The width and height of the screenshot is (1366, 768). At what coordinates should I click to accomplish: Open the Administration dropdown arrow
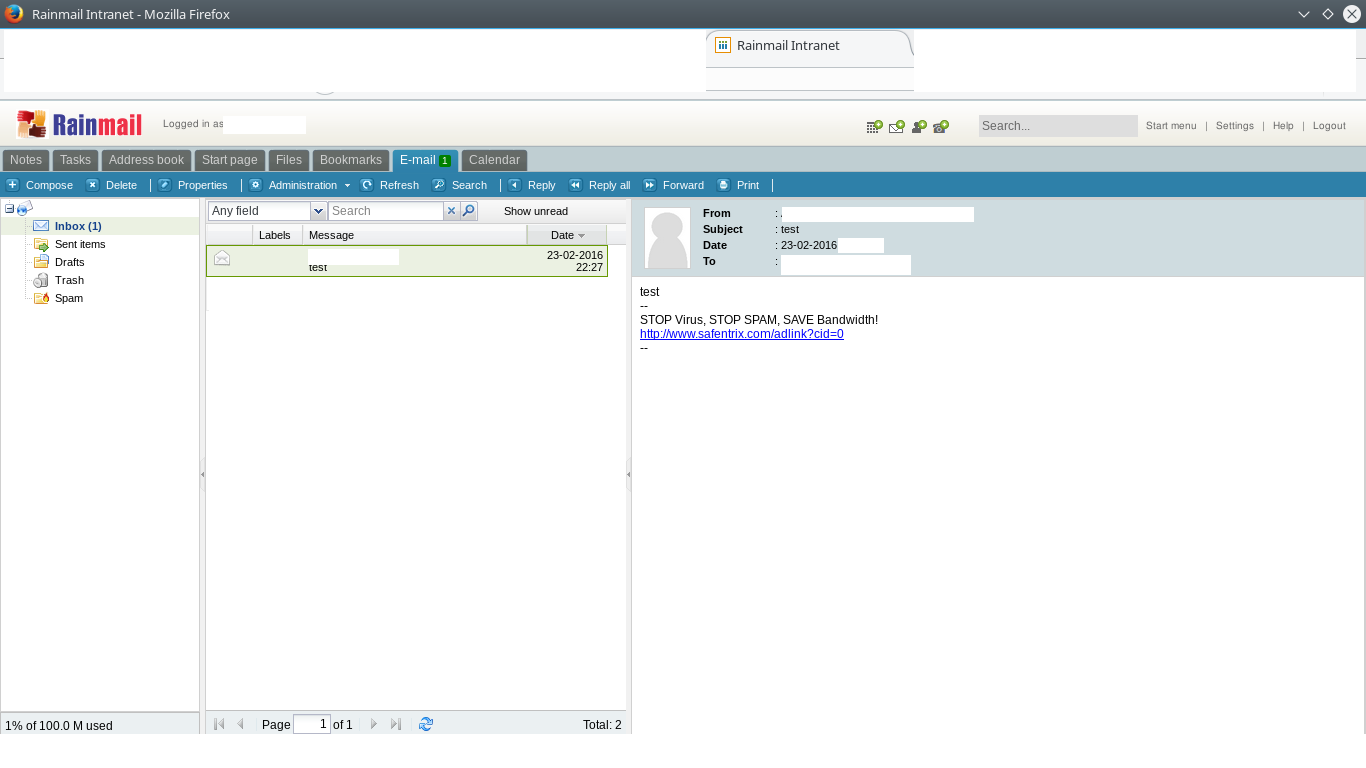pos(347,186)
